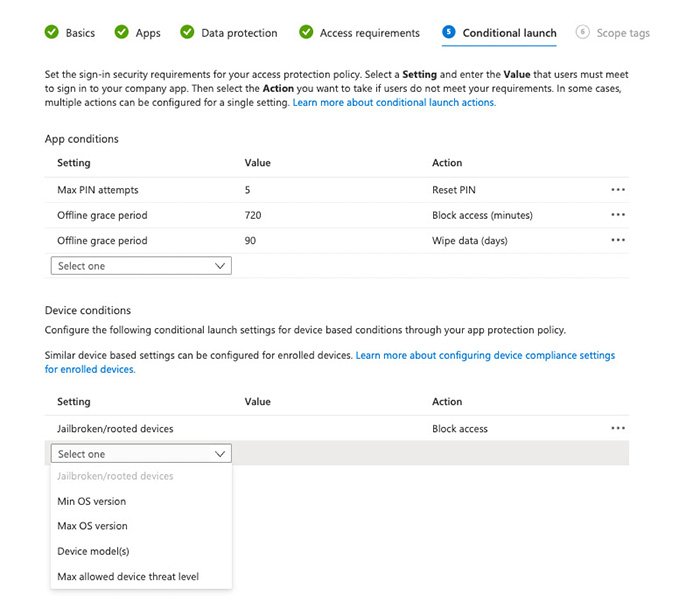Screen dimensions: 700x616
Task: Open ellipsis menu for Block access (minutes) row
Action: tap(618, 215)
